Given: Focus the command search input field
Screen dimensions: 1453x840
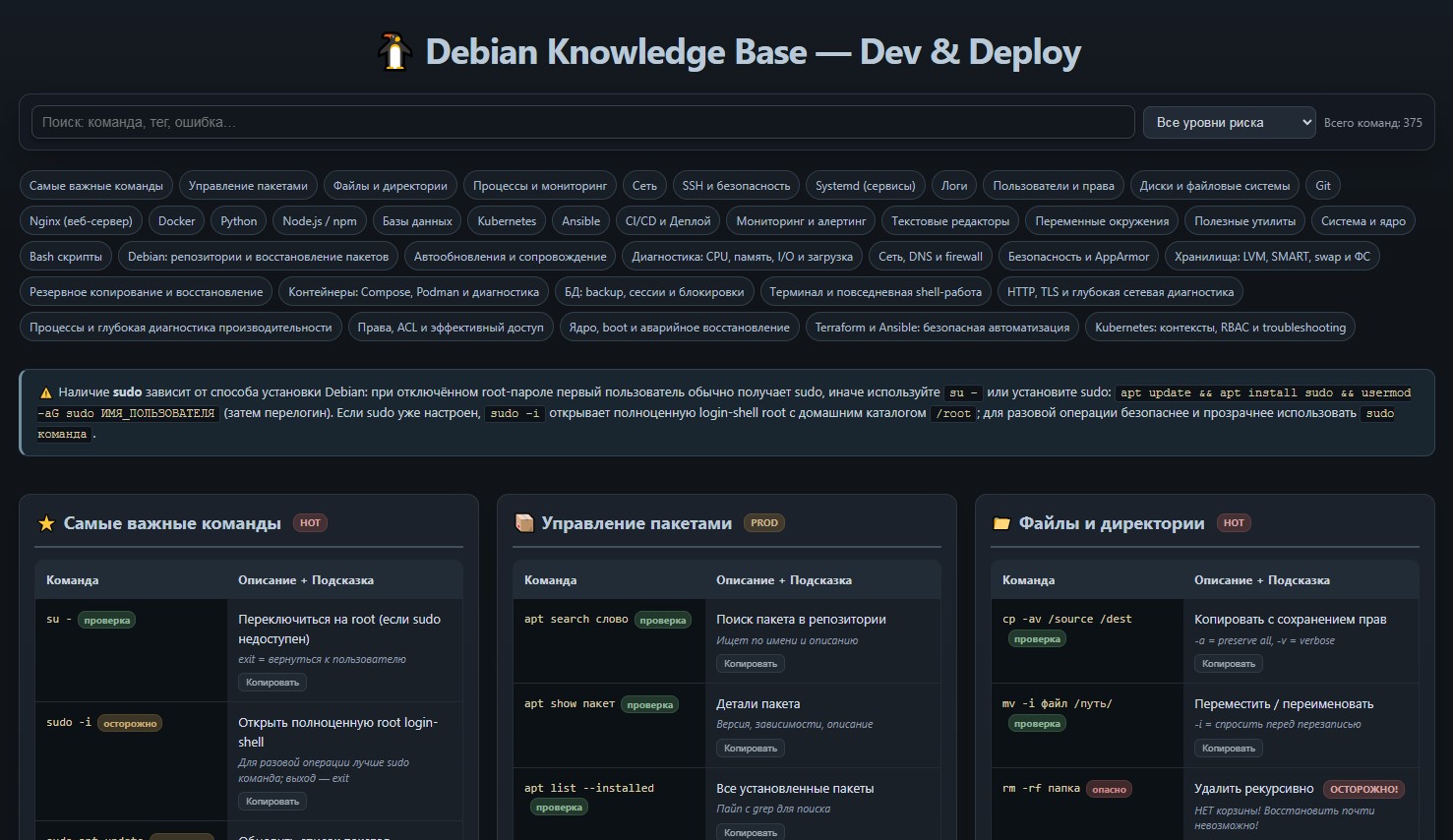Looking at the screenshot, I should coord(583,122).
